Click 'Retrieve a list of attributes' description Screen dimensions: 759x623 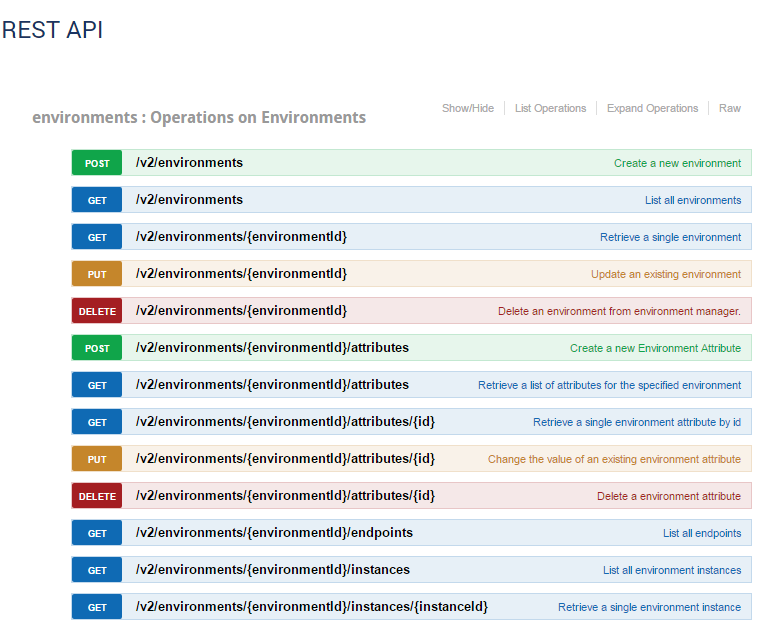(x=609, y=385)
